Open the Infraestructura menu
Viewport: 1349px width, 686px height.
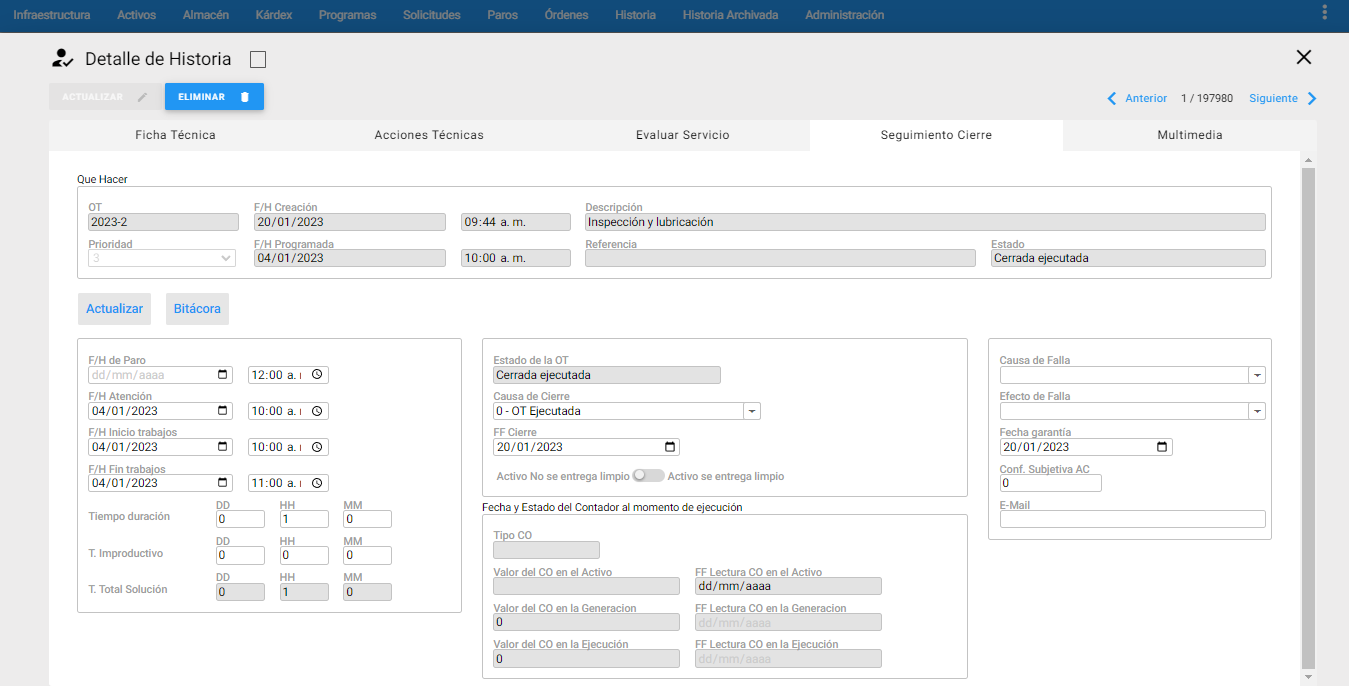(52, 15)
